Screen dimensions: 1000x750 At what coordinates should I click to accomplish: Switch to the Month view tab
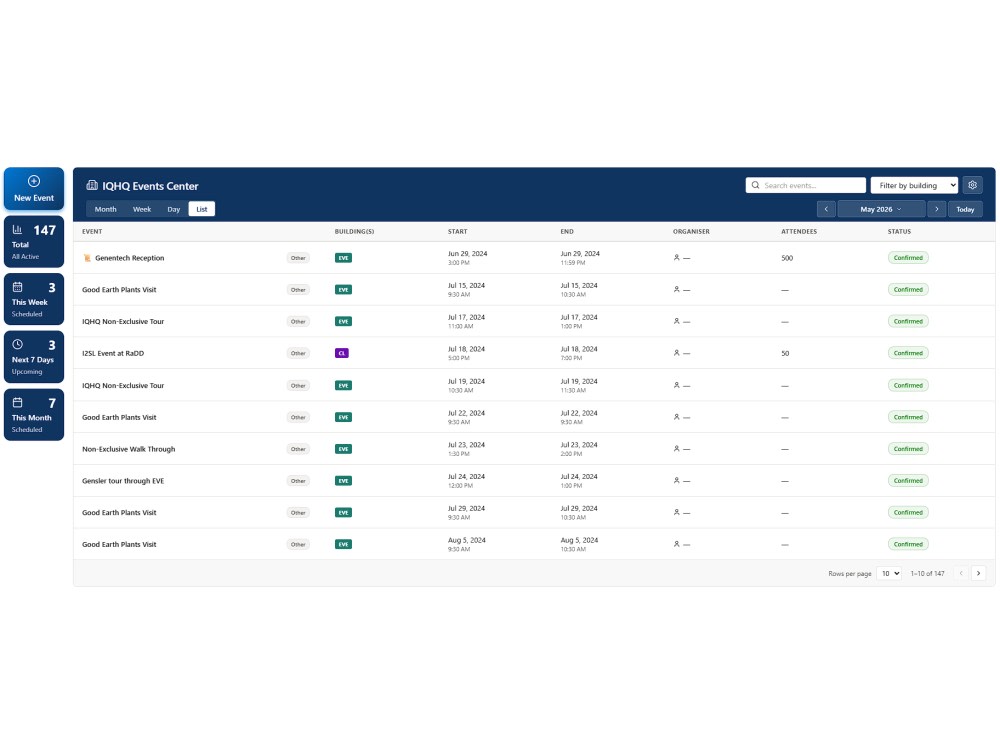(x=105, y=209)
